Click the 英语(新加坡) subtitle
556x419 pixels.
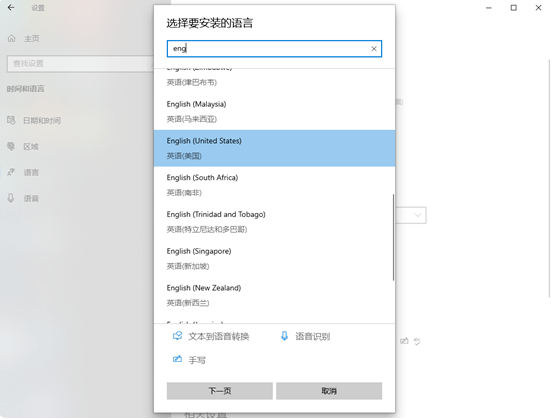pyautogui.click(x=188, y=266)
